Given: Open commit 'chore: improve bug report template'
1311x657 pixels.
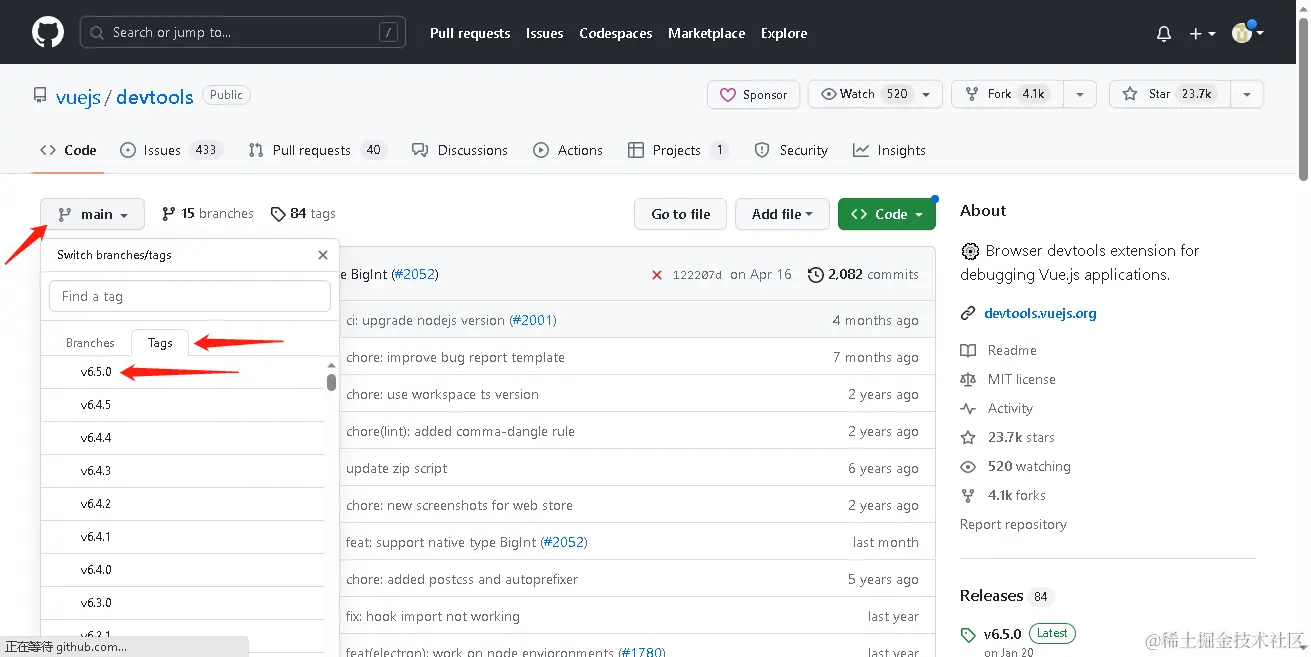Looking at the screenshot, I should [455, 357].
